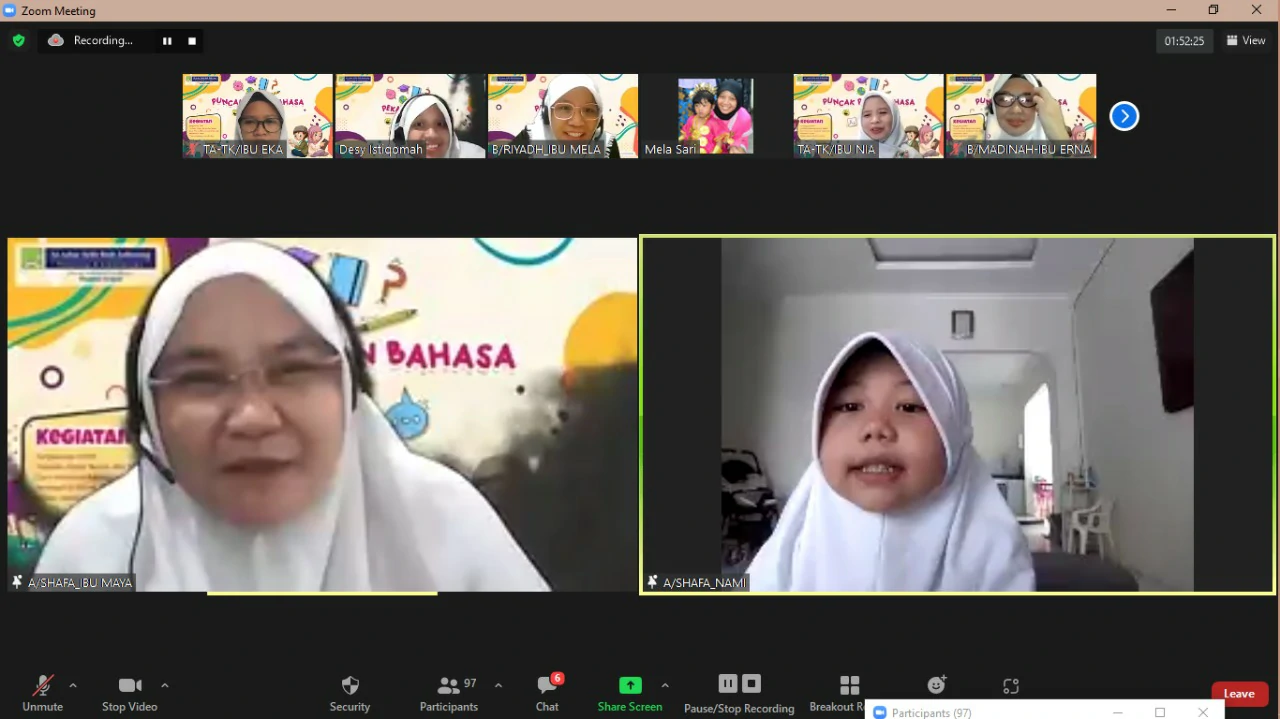Click the Share Screen button

coord(630,693)
